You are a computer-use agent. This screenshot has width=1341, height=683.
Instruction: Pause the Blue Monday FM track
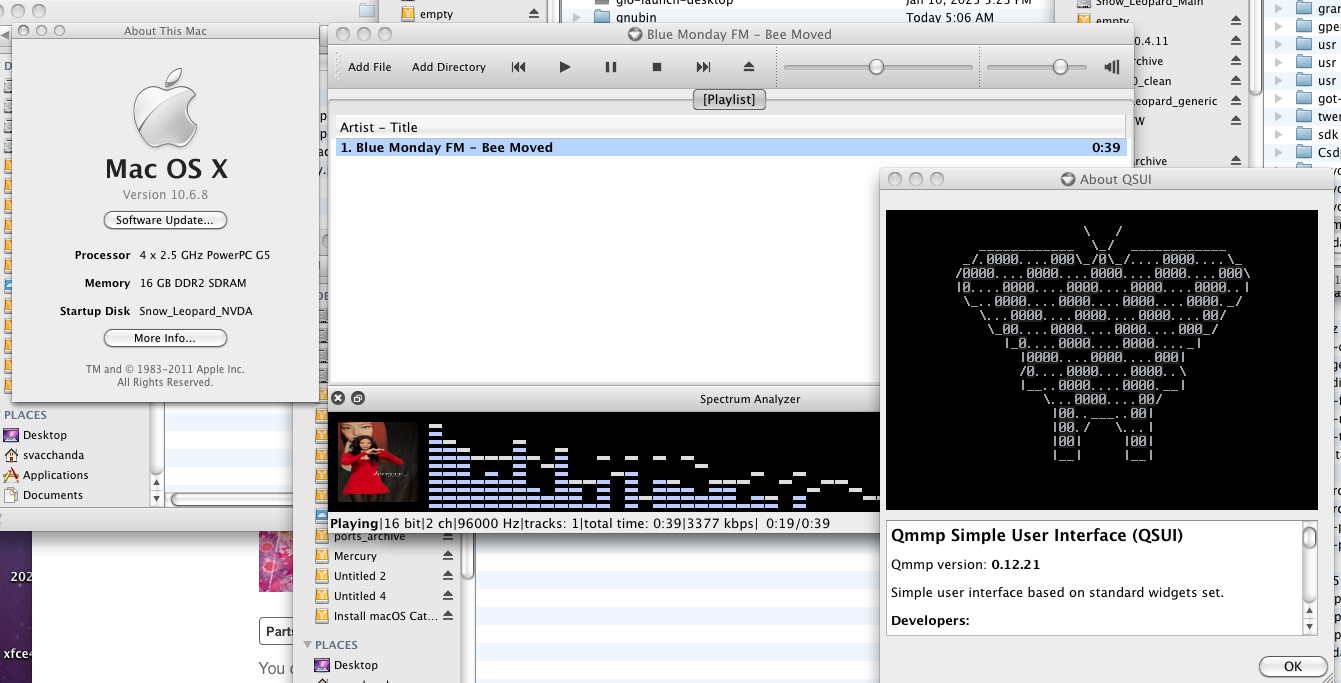pyautogui.click(x=611, y=67)
